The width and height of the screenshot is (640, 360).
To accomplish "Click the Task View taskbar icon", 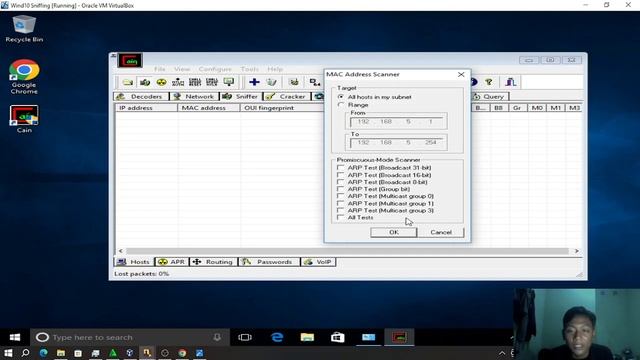I will 245,337.
